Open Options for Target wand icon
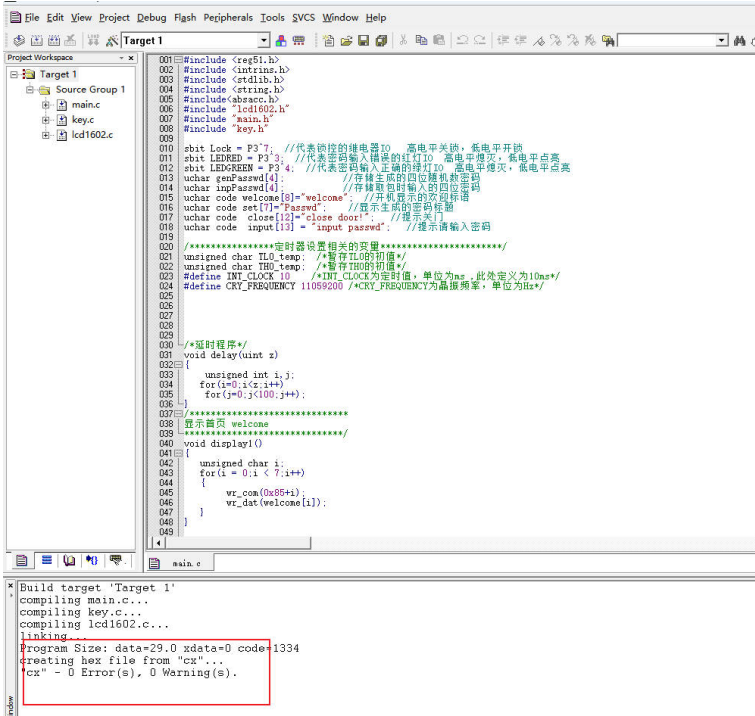755x716 pixels. (x=112, y=40)
